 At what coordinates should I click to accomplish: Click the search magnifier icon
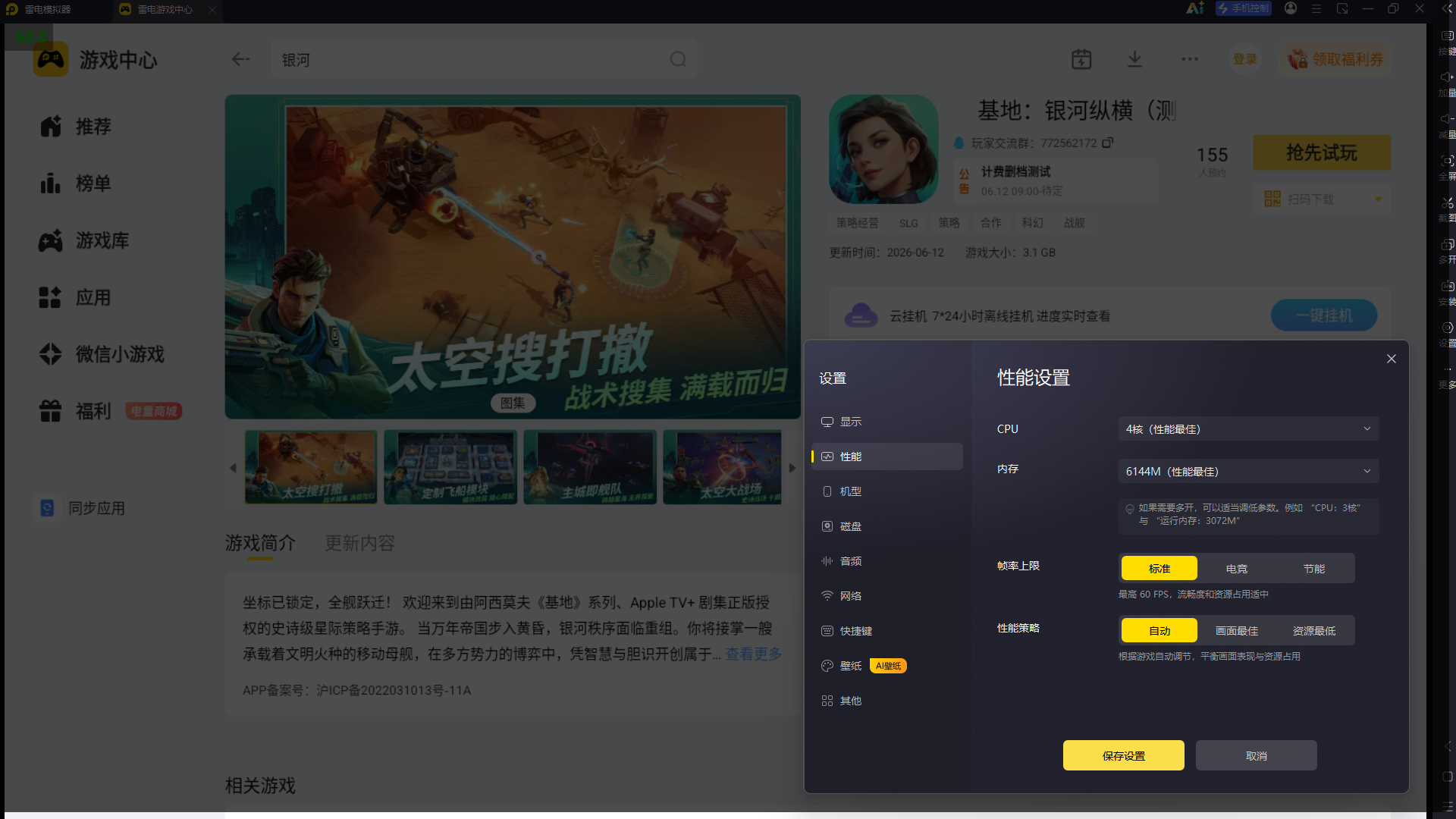pyautogui.click(x=678, y=59)
